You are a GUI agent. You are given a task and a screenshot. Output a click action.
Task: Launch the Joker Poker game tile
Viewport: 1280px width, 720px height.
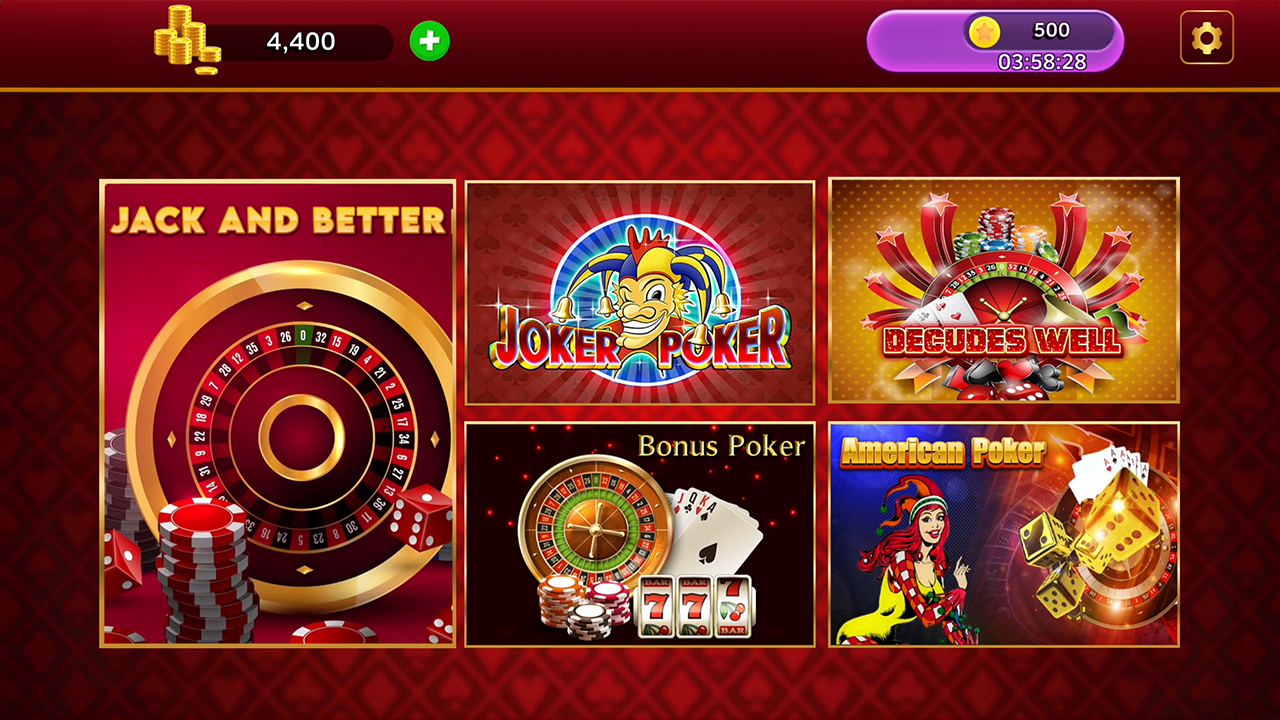pyautogui.click(x=640, y=293)
